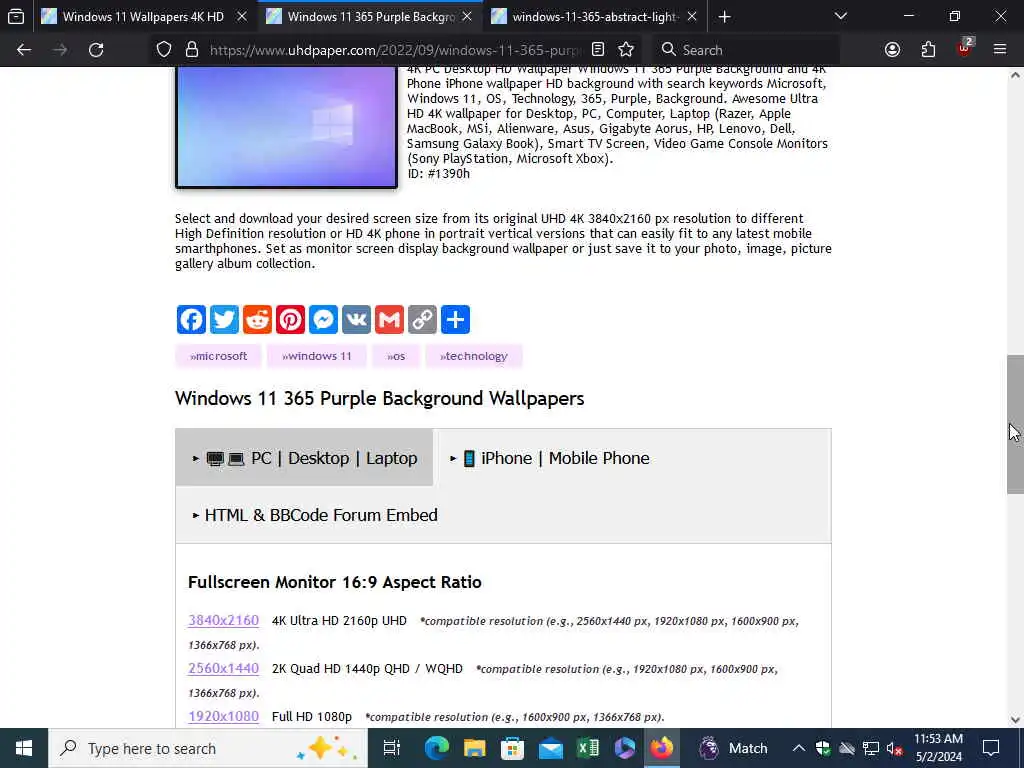Open more sharing options plus icon
This screenshot has width=1024, height=768.
click(x=455, y=319)
